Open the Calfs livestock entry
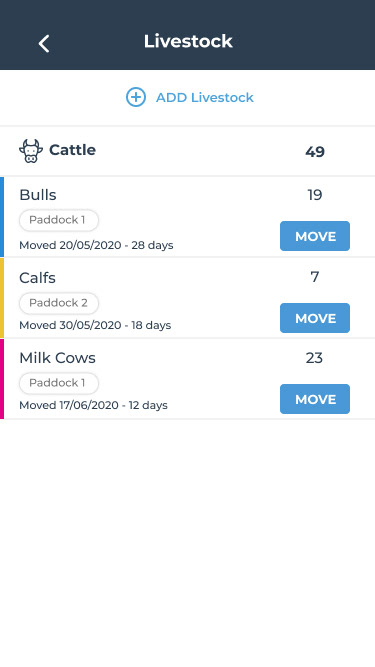The height and width of the screenshot is (667, 375). [x=188, y=298]
